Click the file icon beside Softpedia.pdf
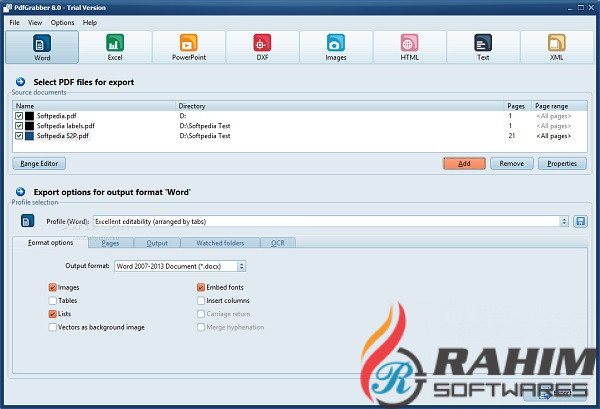The height and width of the screenshot is (409, 600). click(29, 116)
